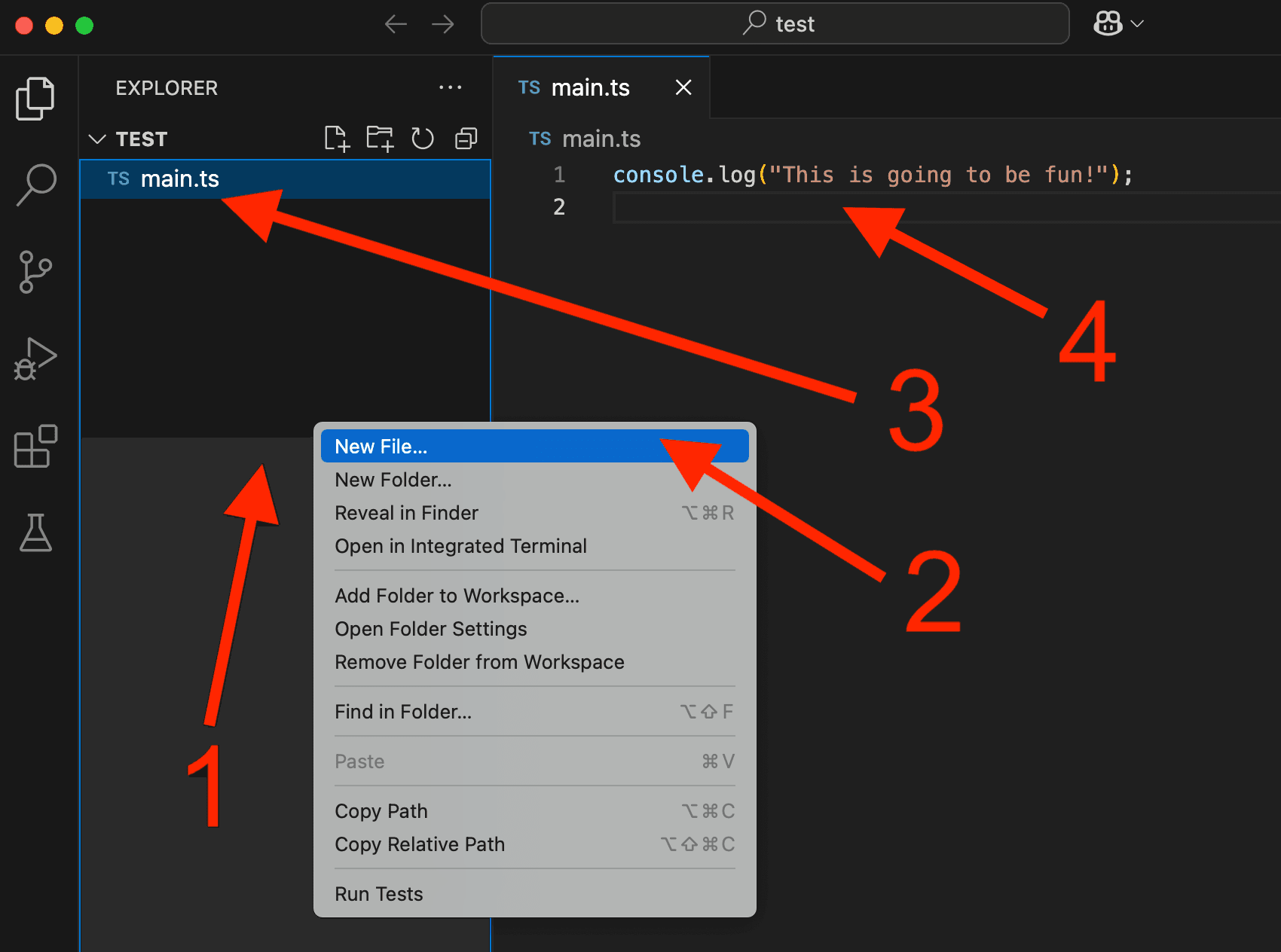Open Copilot from the title bar icon
Viewport: 1281px width, 952px height.
click(x=1108, y=23)
